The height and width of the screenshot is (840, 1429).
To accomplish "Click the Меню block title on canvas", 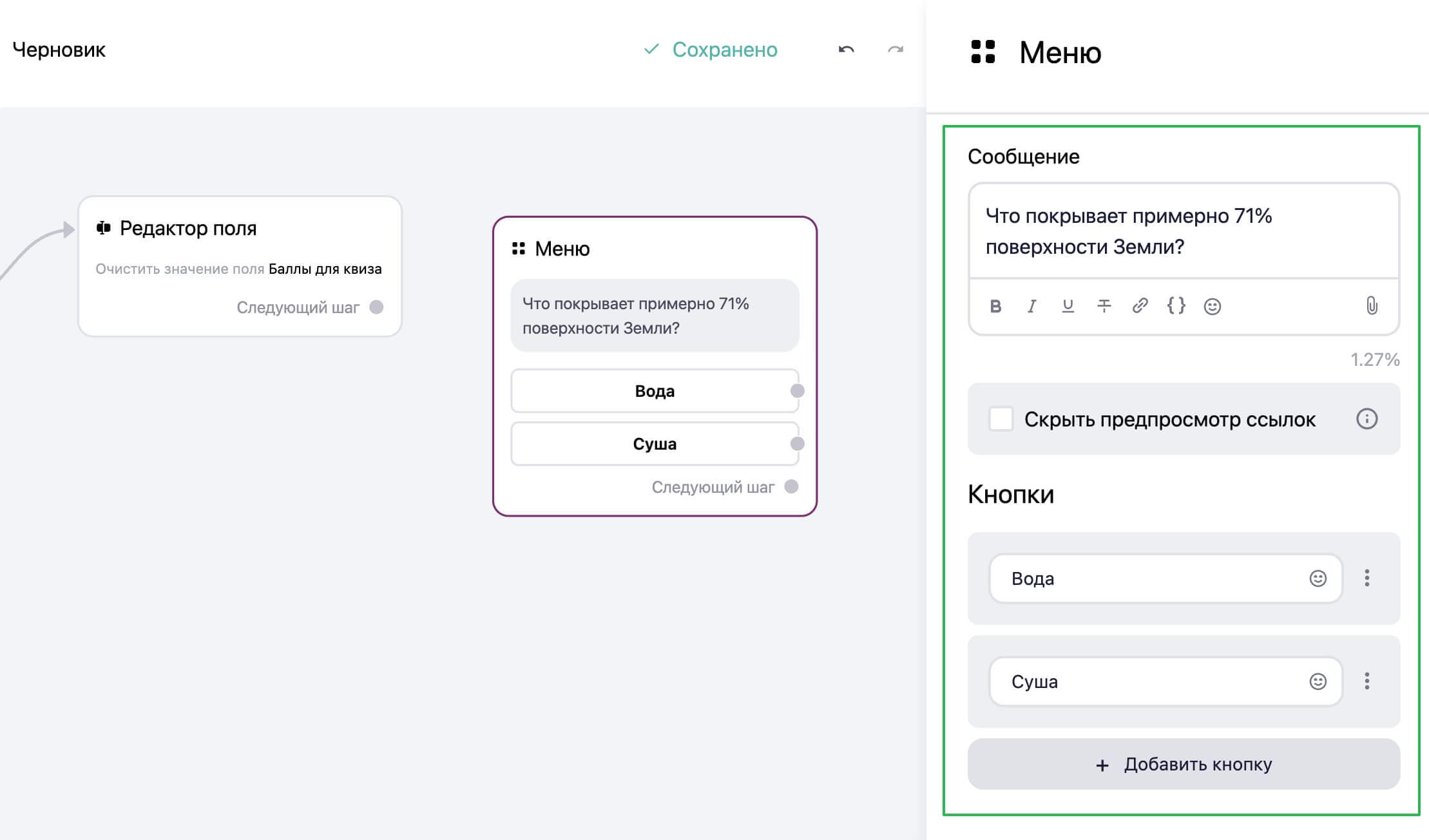I will click(x=562, y=249).
